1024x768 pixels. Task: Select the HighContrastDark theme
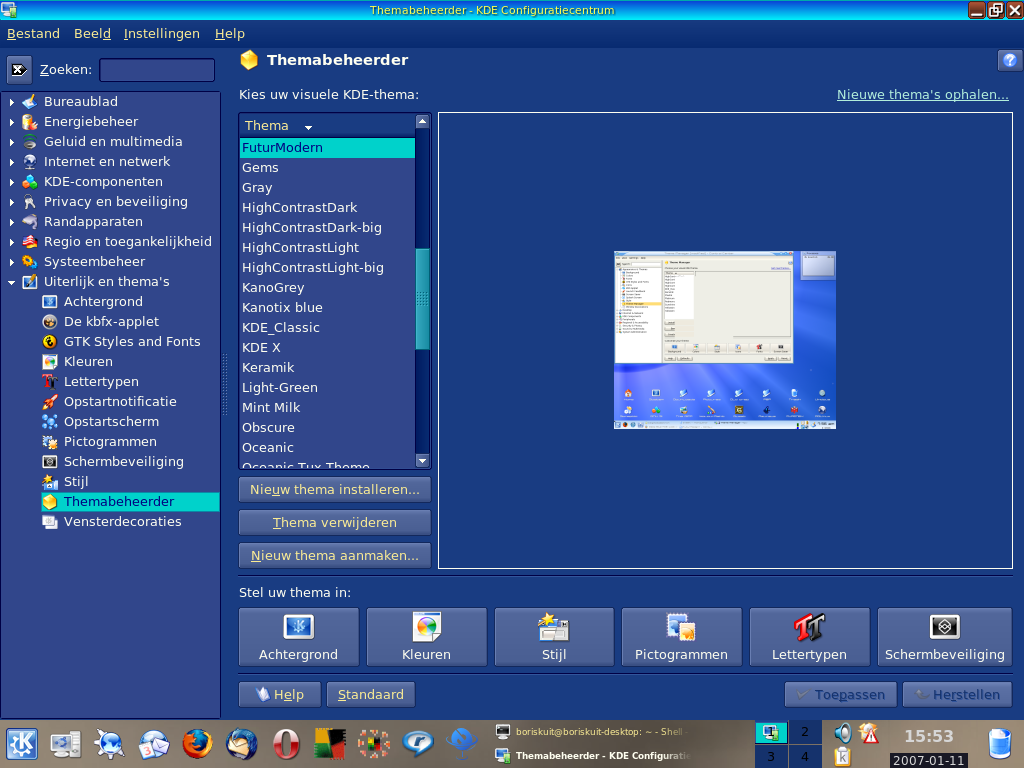(327, 208)
